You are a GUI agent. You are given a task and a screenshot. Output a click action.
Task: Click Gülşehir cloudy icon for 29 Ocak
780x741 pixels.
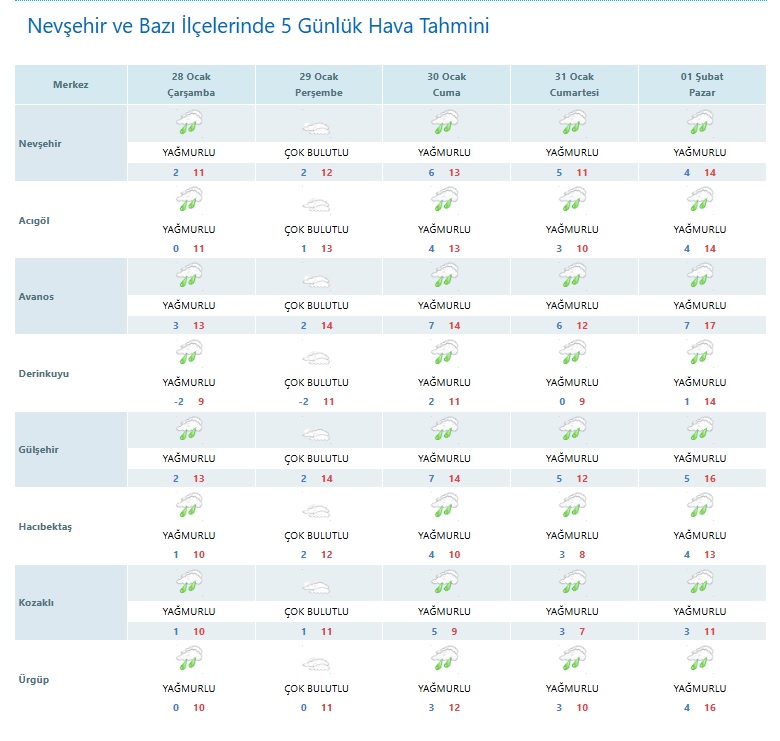coord(317,434)
